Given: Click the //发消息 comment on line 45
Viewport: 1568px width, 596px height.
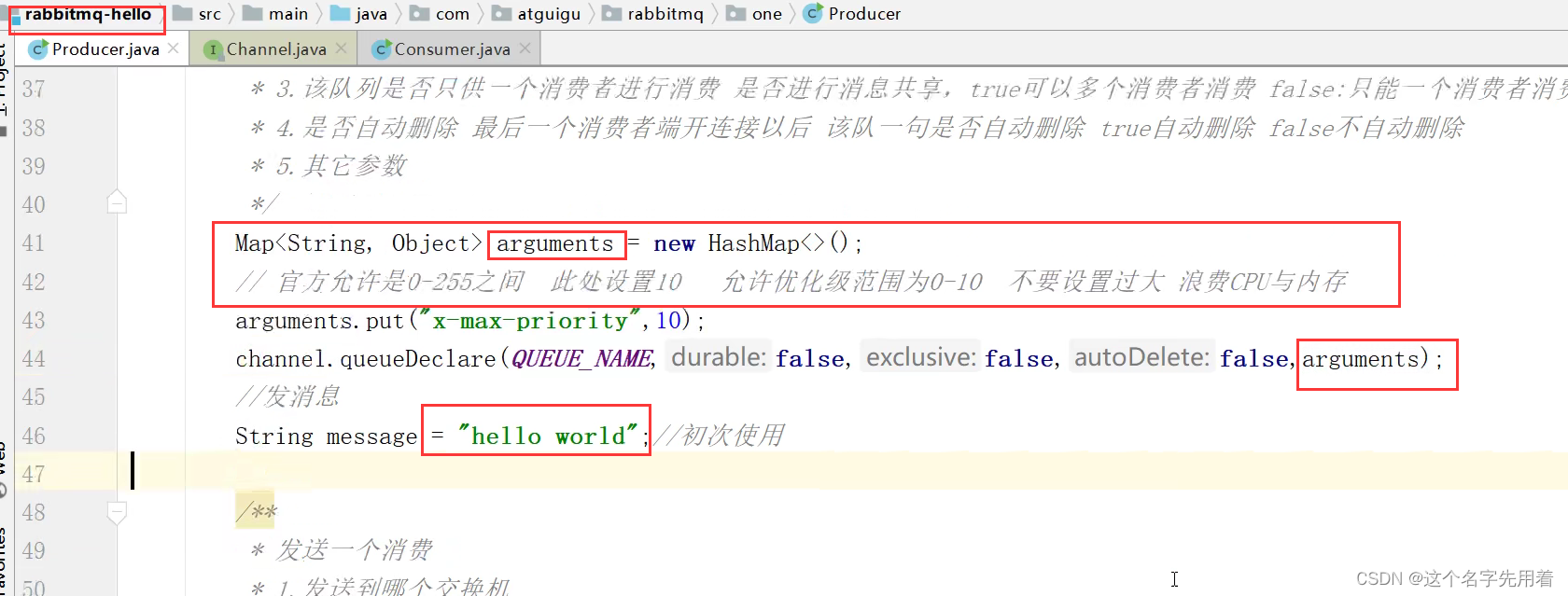Looking at the screenshot, I should coord(287,397).
